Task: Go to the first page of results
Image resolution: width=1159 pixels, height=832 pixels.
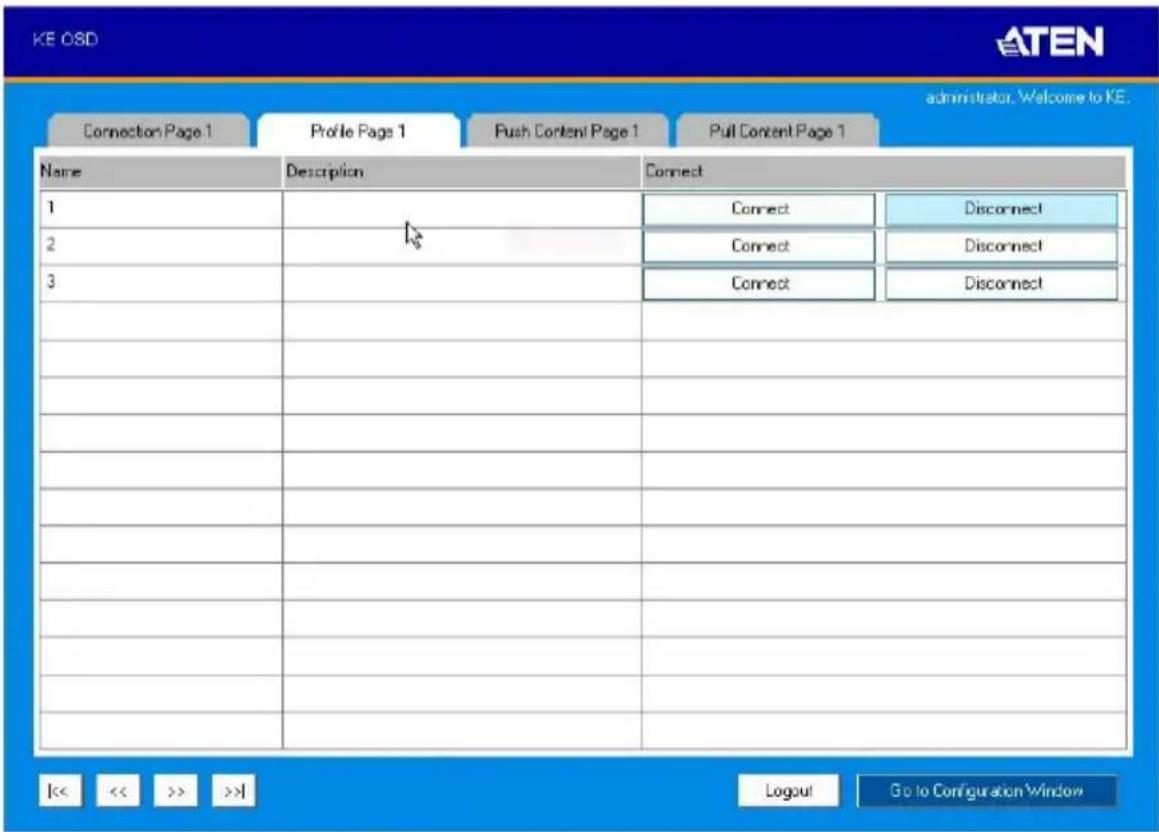Action: pos(60,791)
